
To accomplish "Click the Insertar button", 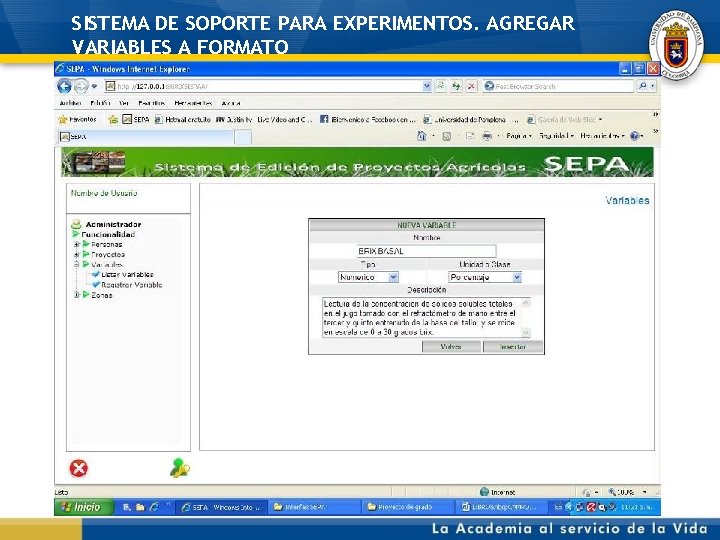I will [x=513, y=347].
